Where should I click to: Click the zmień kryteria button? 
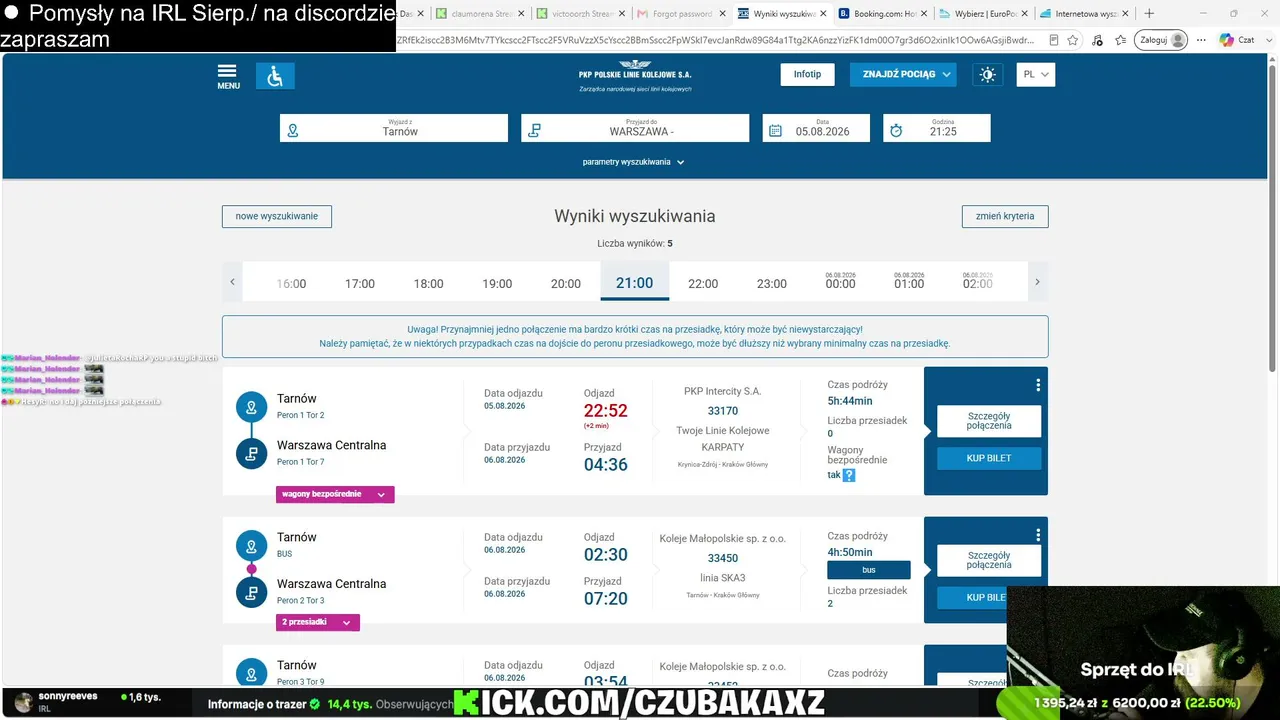point(1005,216)
